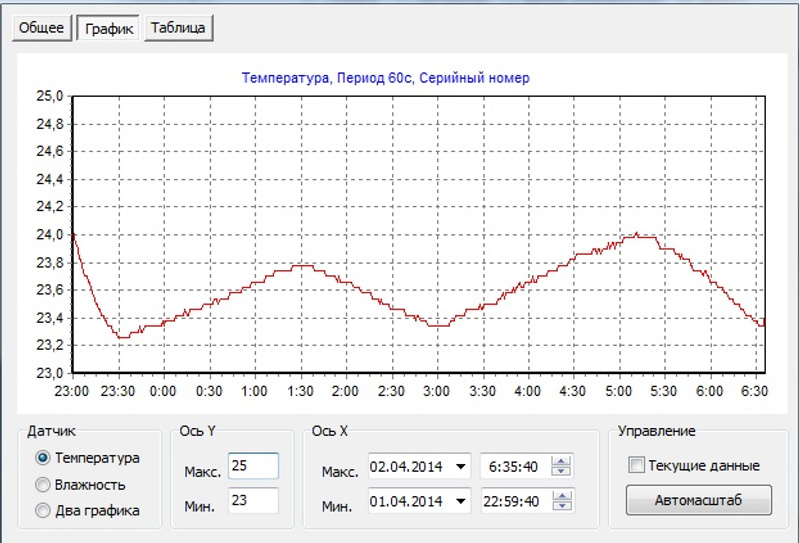The height and width of the screenshot is (543, 800).
Task: Increase min time 22:59:40 with up arrow
Action: pos(562,495)
